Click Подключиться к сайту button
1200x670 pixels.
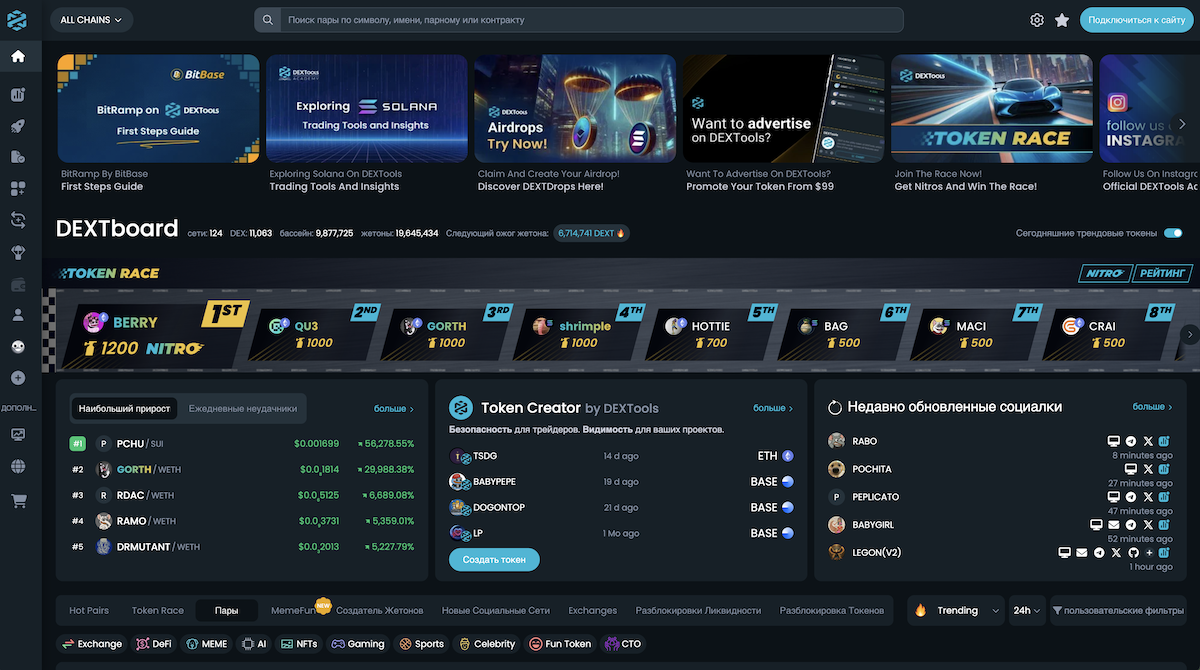click(x=1137, y=19)
